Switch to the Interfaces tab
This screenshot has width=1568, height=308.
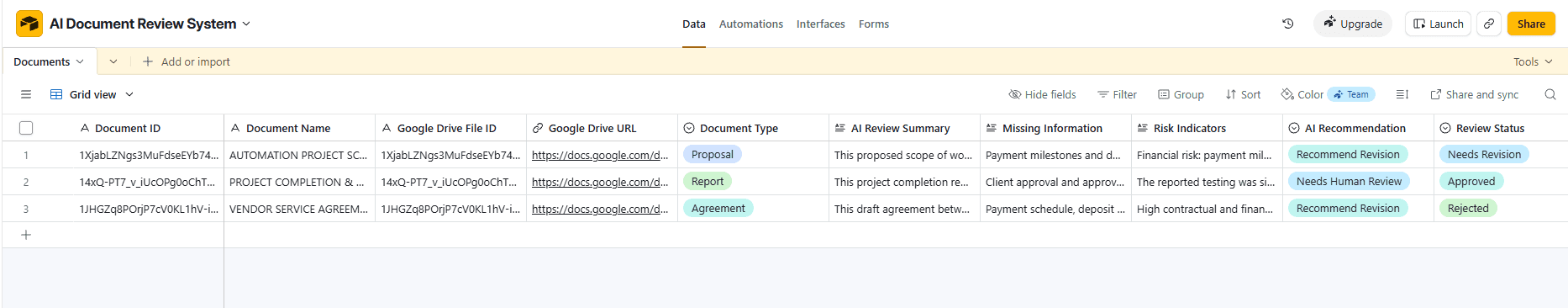tap(821, 24)
